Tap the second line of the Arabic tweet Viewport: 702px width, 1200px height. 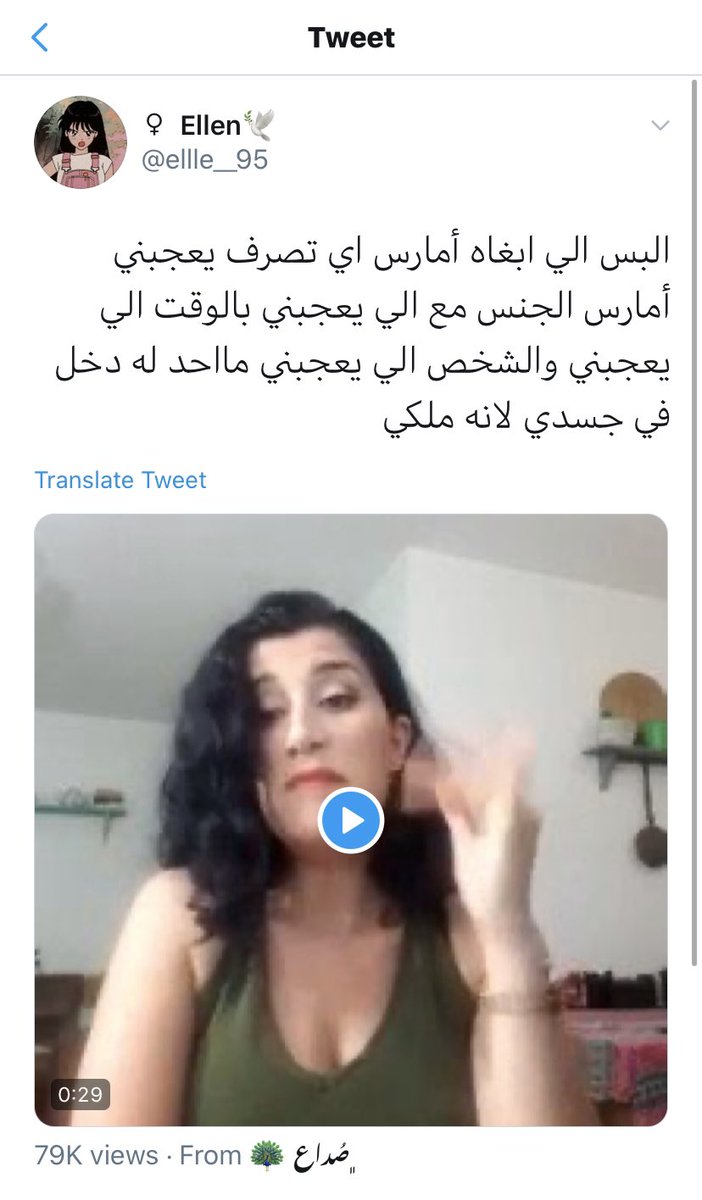(x=379, y=308)
